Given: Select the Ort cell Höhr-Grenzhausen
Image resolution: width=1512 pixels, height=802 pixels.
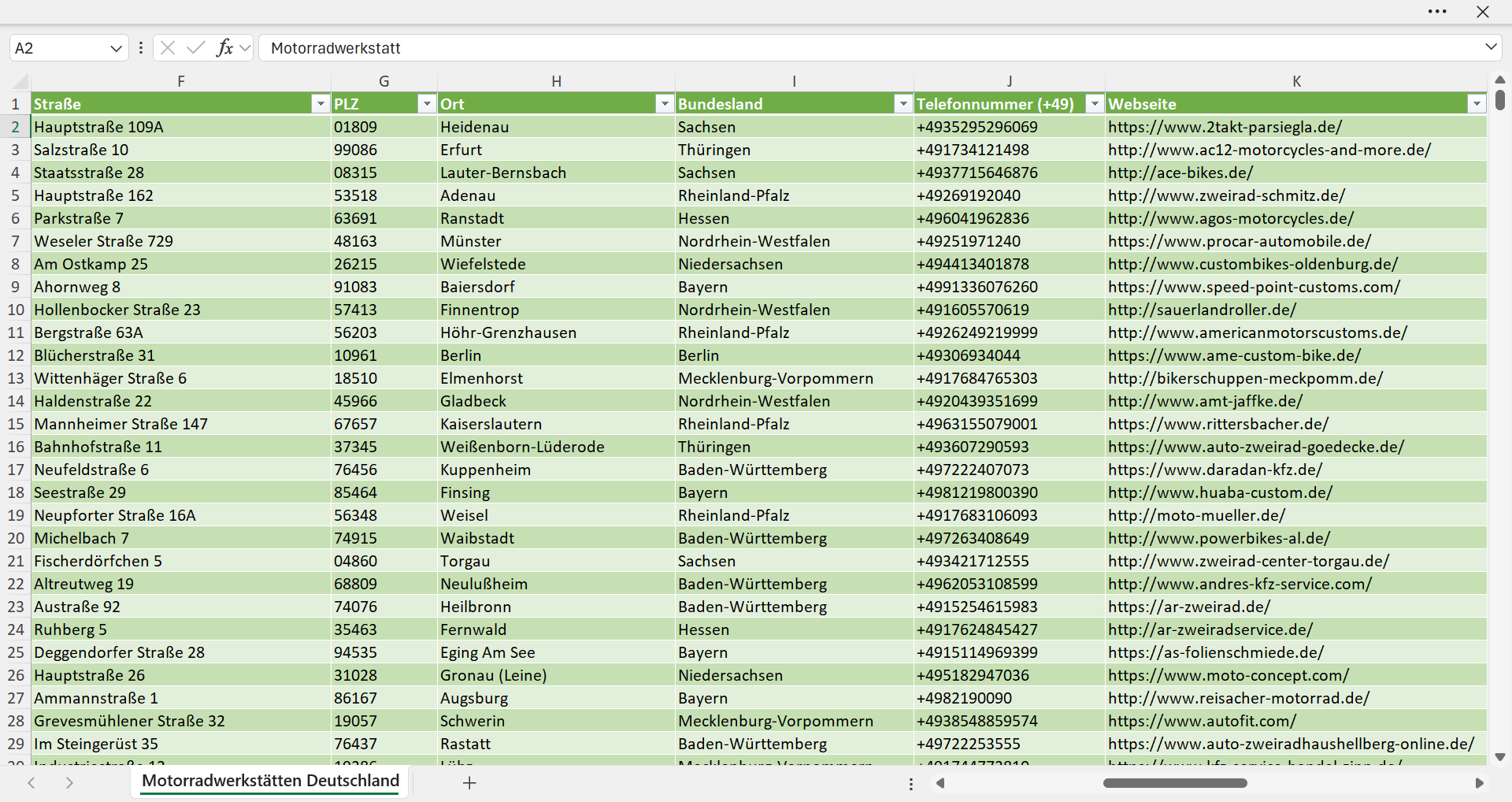Looking at the screenshot, I should coord(556,332).
